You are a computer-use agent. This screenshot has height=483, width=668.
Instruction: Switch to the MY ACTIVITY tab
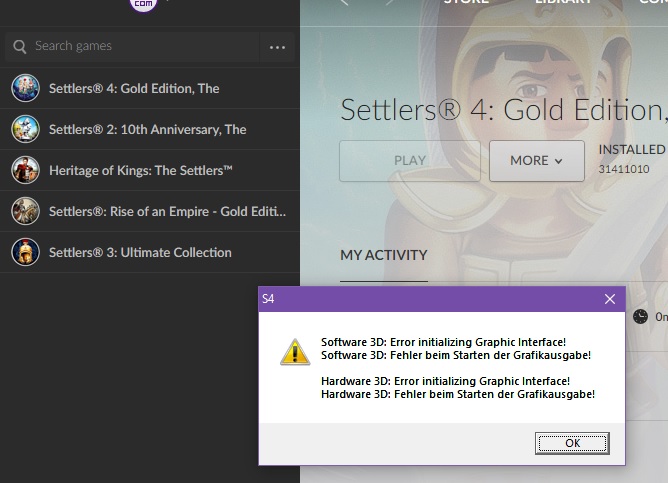(383, 255)
